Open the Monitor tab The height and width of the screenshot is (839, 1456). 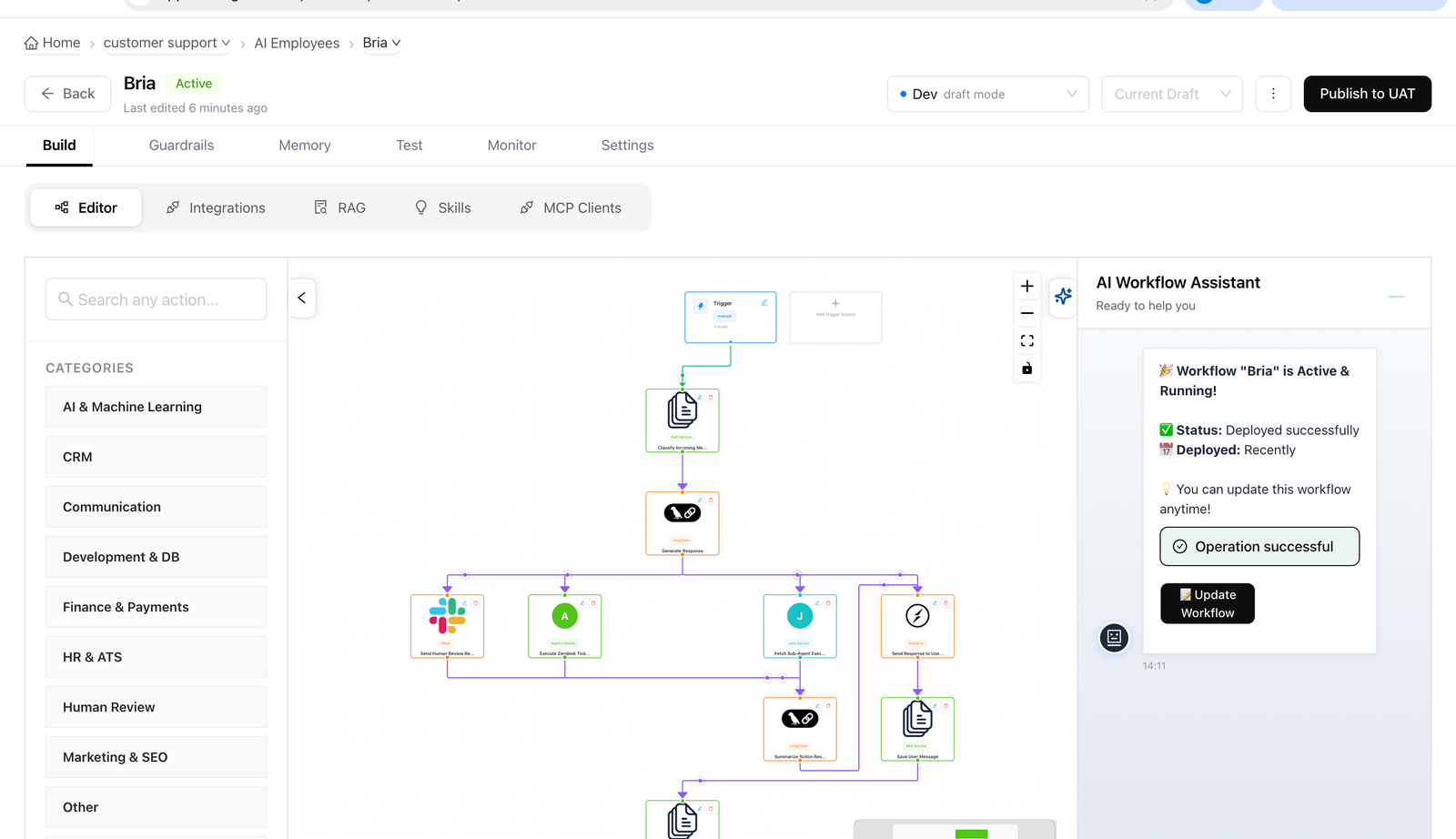pos(511,146)
